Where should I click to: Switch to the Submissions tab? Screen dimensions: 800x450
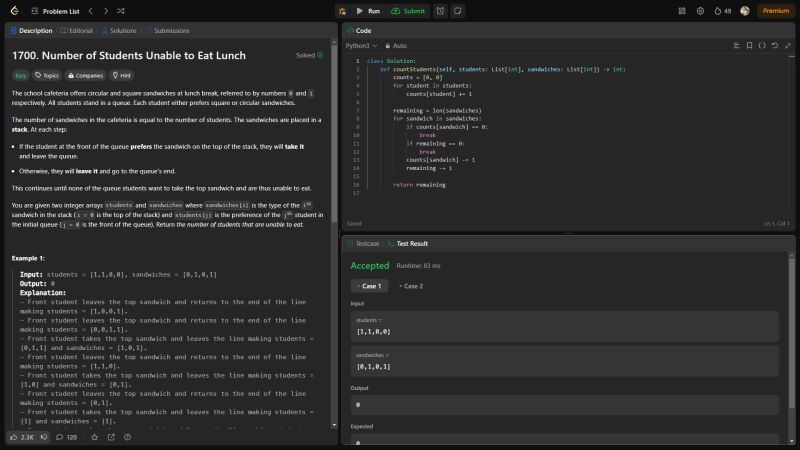168,31
